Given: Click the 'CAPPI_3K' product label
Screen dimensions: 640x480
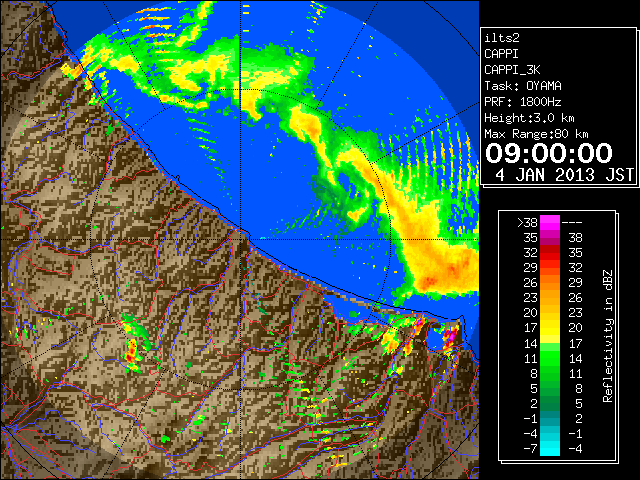Looking at the screenshot, I should pyautogui.click(x=512, y=70).
